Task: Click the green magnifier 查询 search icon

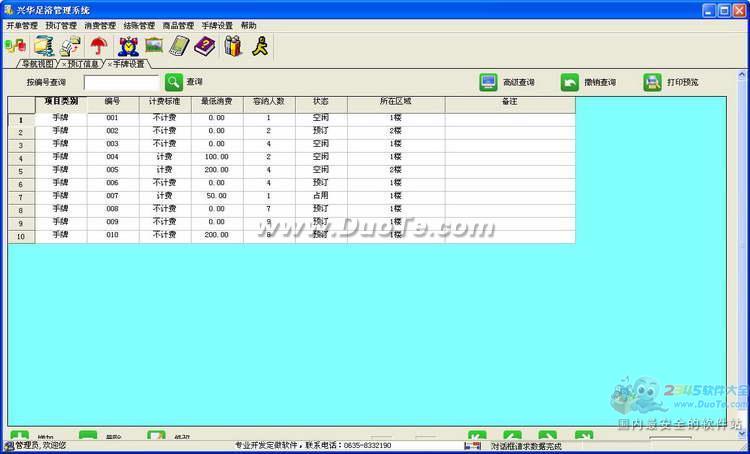Action: (174, 82)
